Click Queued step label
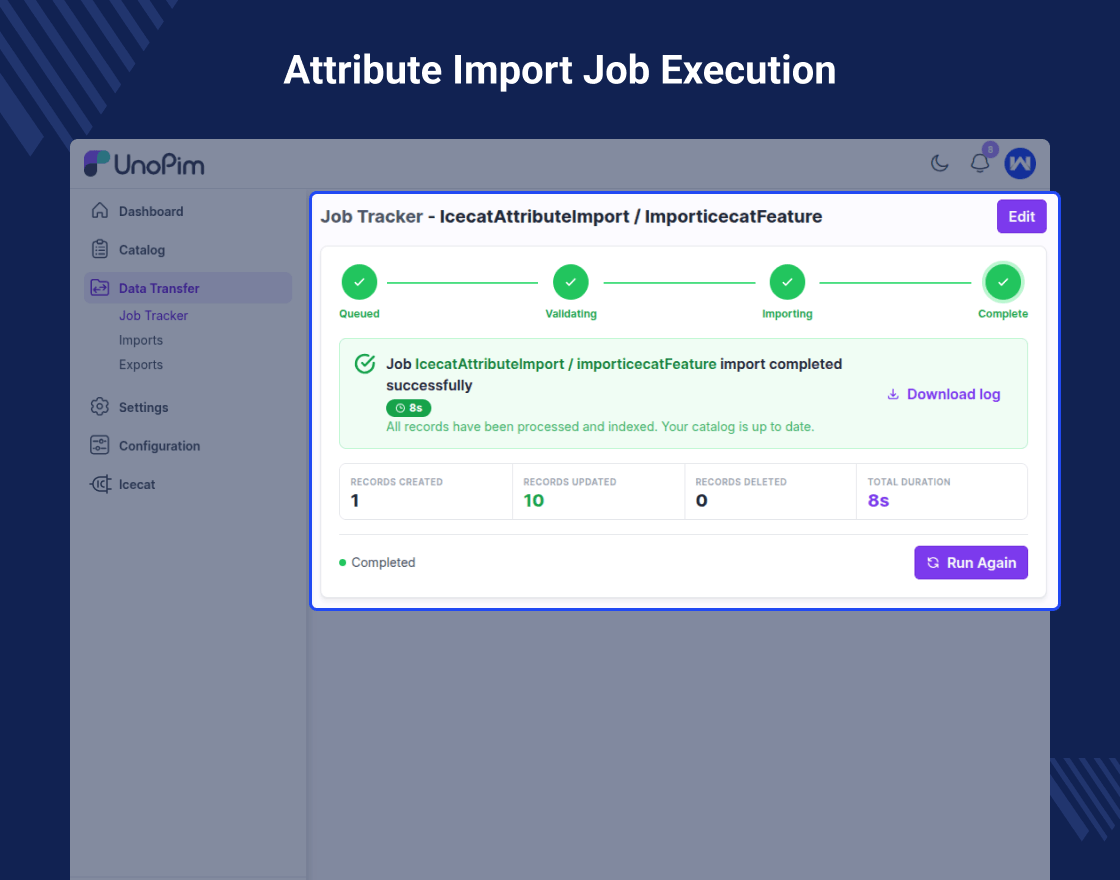Image resolution: width=1120 pixels, height=880 pixels. (359, 314)
